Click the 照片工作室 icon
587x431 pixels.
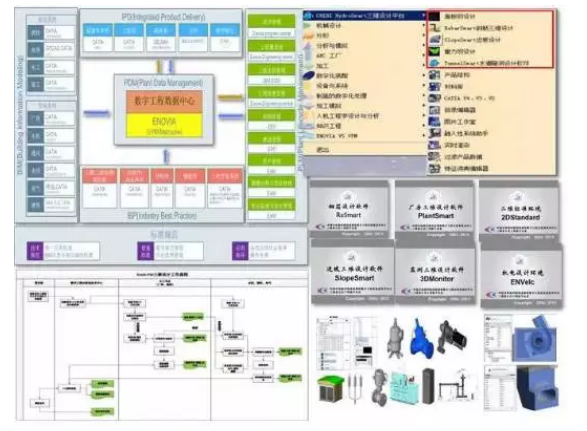pyautogui.click(x=434, y=122)
